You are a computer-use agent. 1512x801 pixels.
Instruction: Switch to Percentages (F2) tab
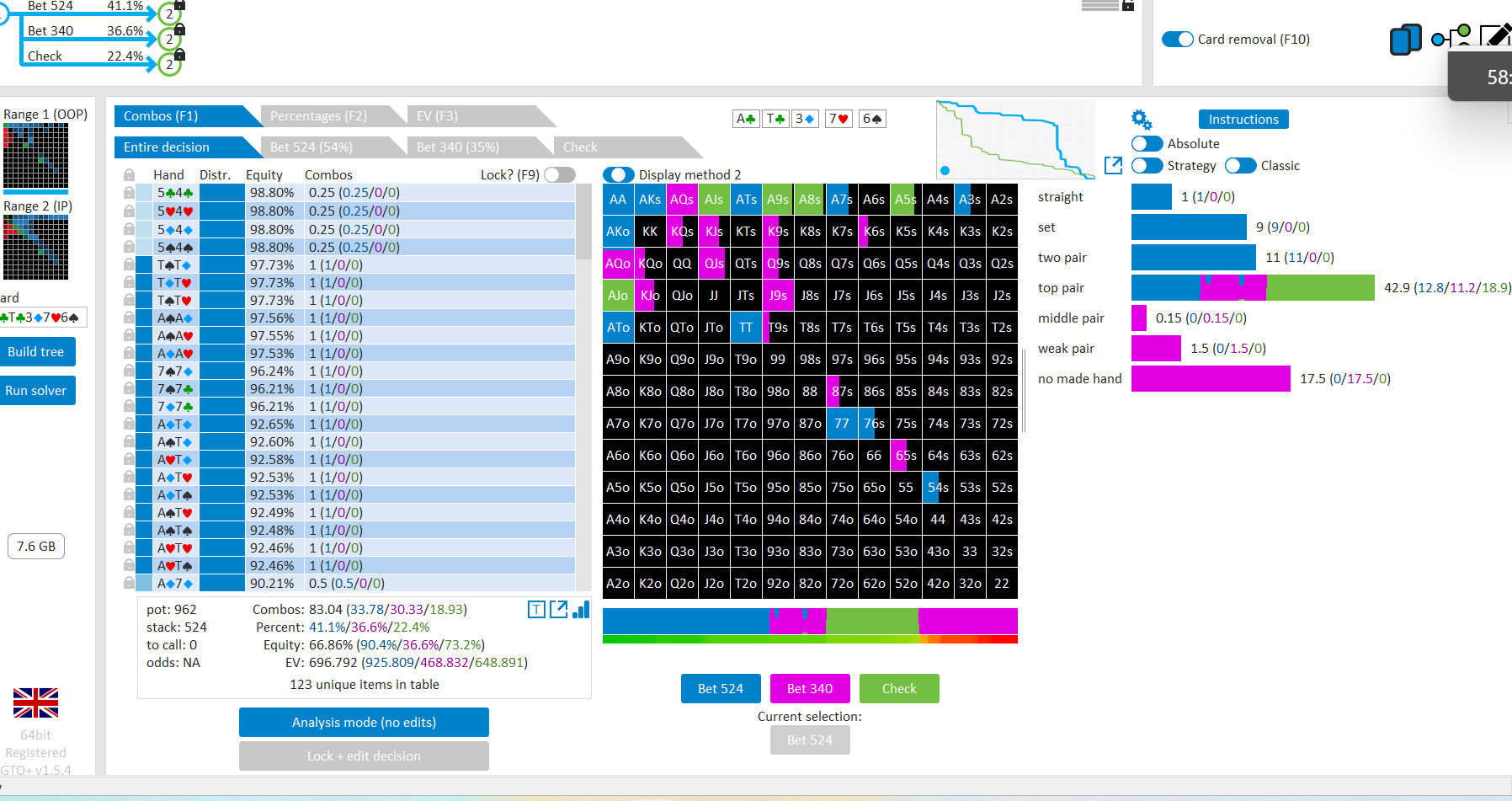[333, 116]
